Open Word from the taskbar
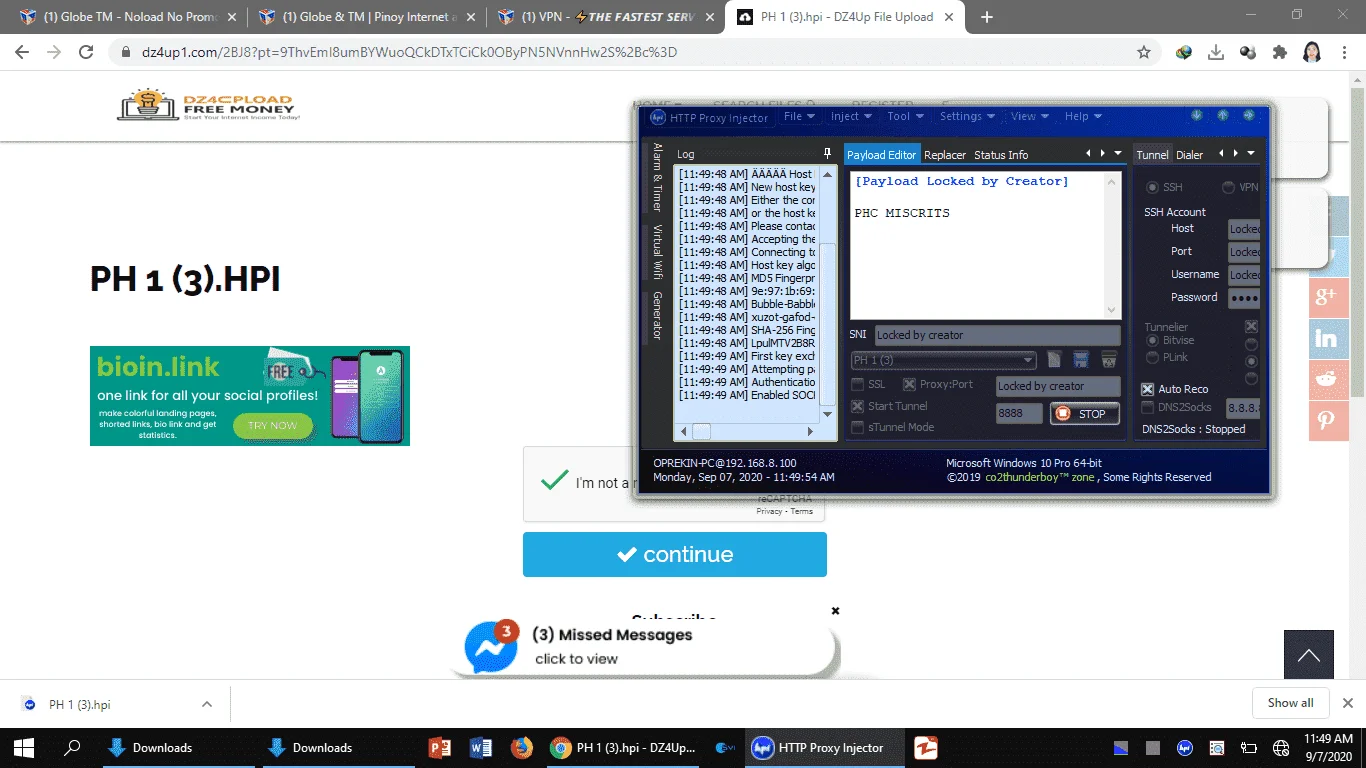Viewport: 1366px width, 768px height. pyautogui.click(x=480, y=747)
